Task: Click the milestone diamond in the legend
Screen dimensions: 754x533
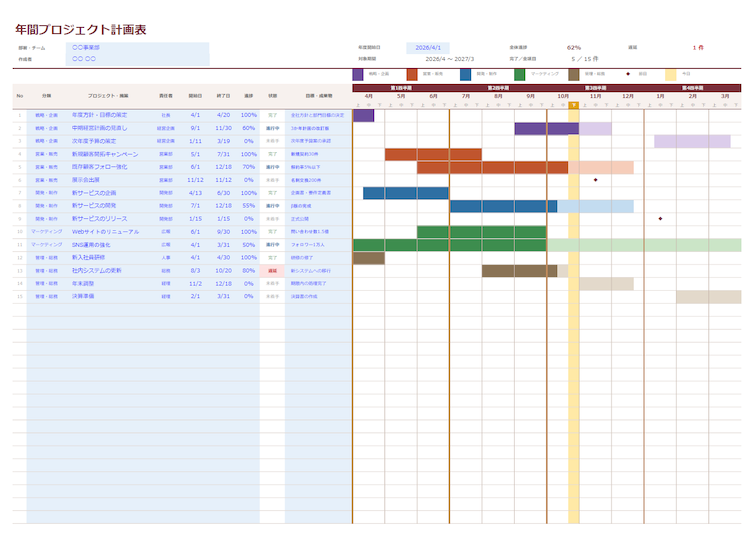Action: click(628, 74)
